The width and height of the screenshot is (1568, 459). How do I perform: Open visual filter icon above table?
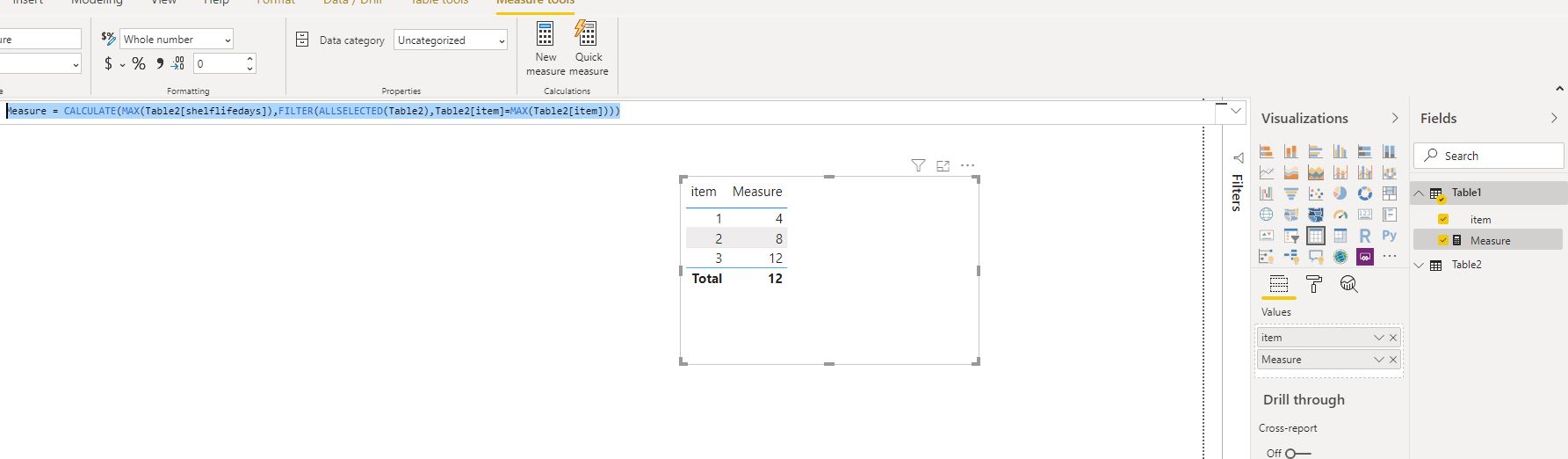pos(918,165)
